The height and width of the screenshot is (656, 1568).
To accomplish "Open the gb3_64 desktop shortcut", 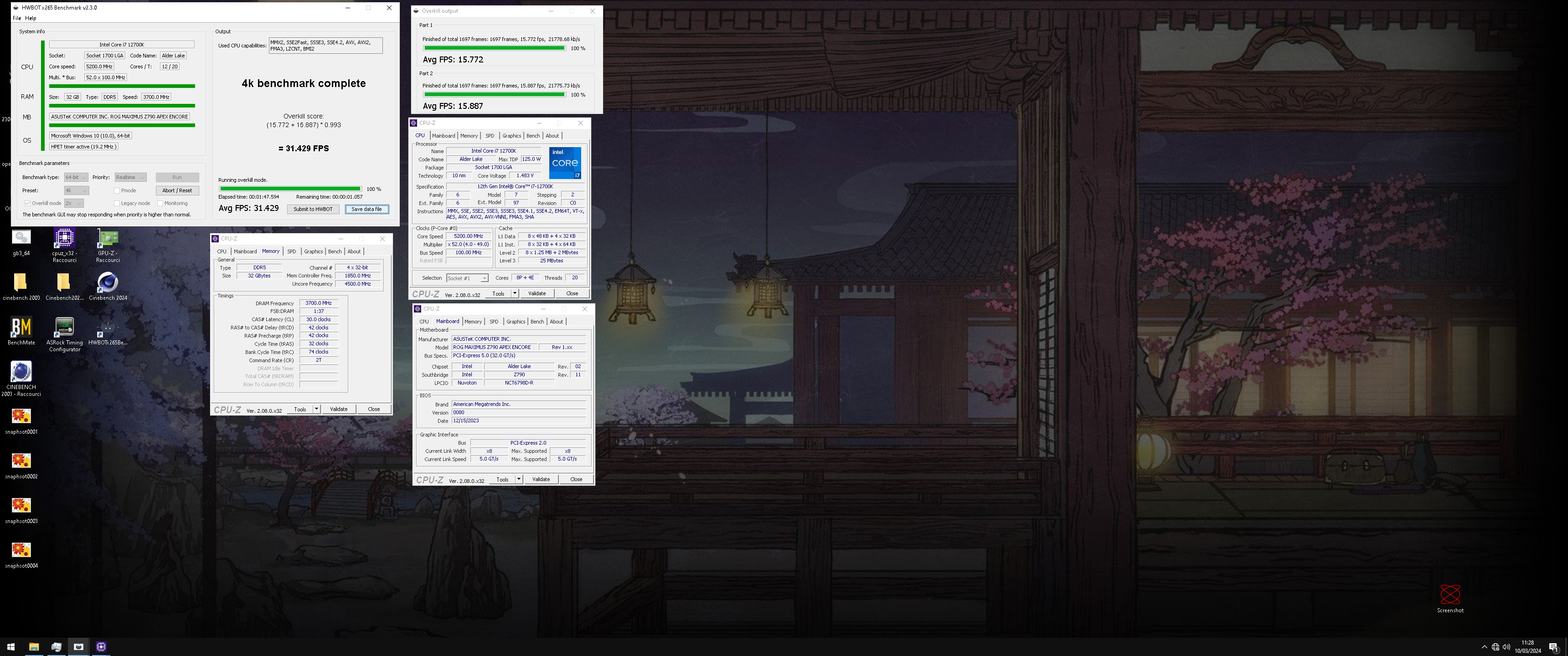I will [21, 241].
